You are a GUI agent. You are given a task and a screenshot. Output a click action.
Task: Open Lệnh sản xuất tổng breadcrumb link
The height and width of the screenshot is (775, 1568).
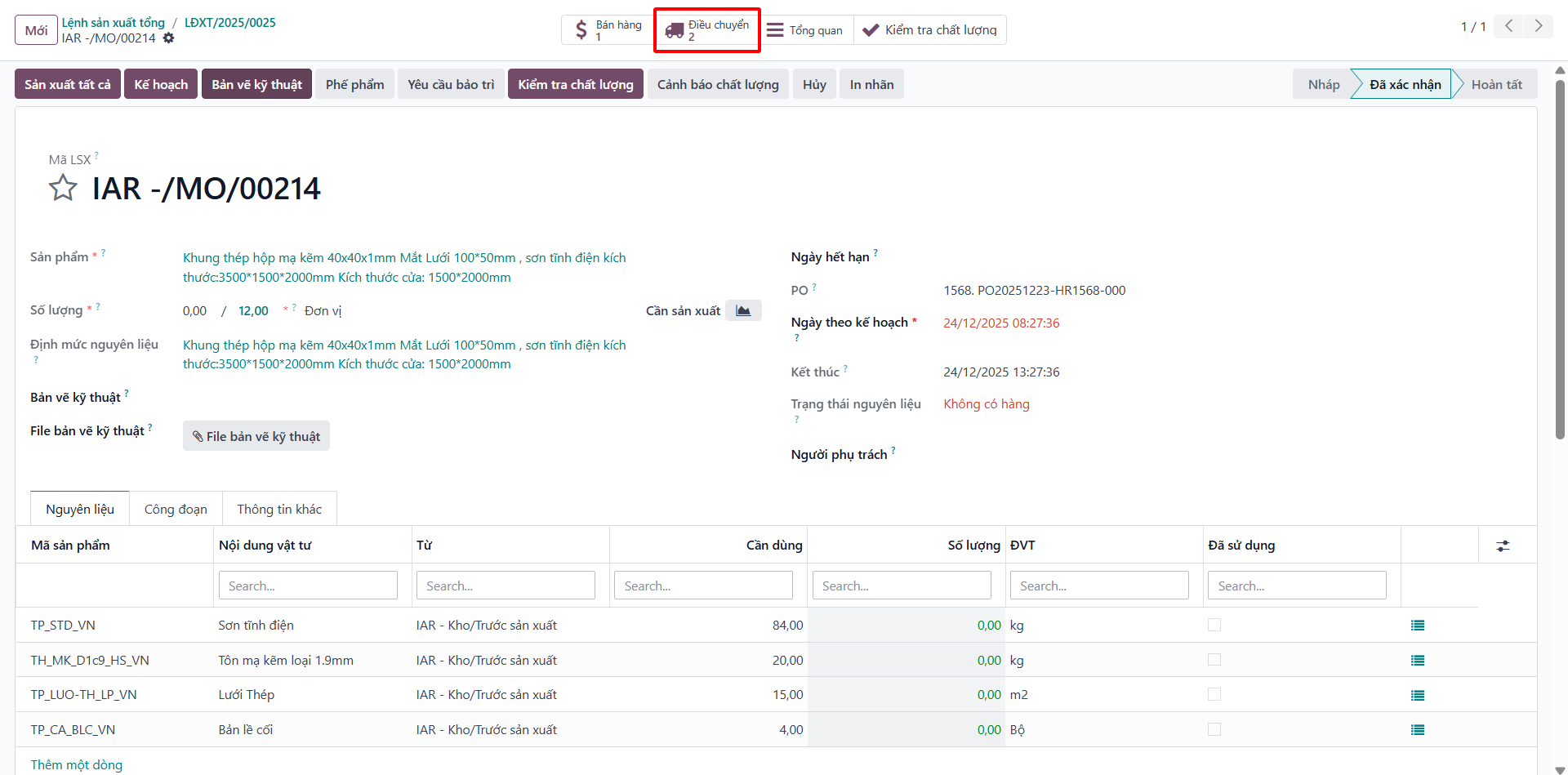pyautogui.click(x=114, y=23)
